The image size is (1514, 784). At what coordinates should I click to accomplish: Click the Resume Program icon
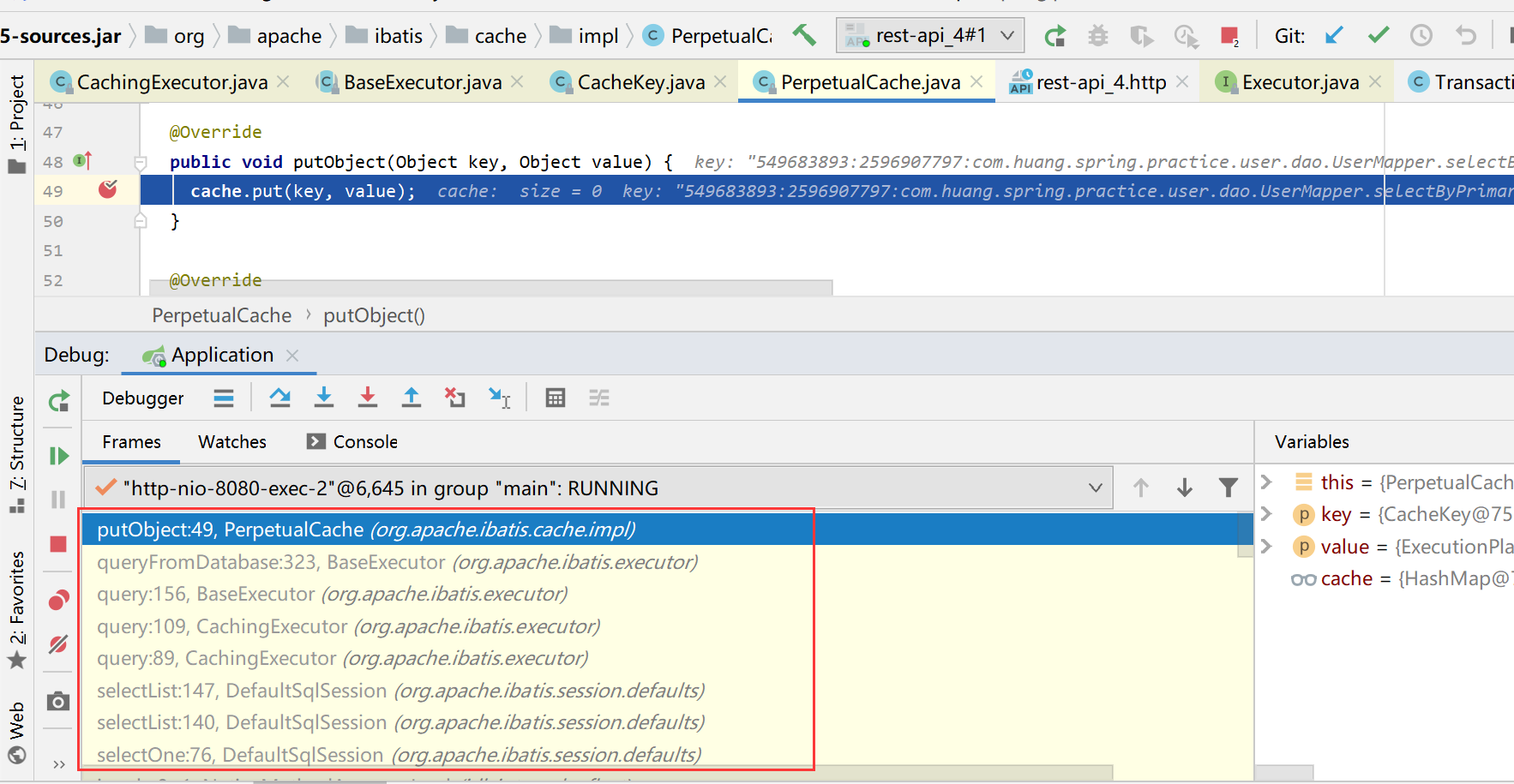58,456
